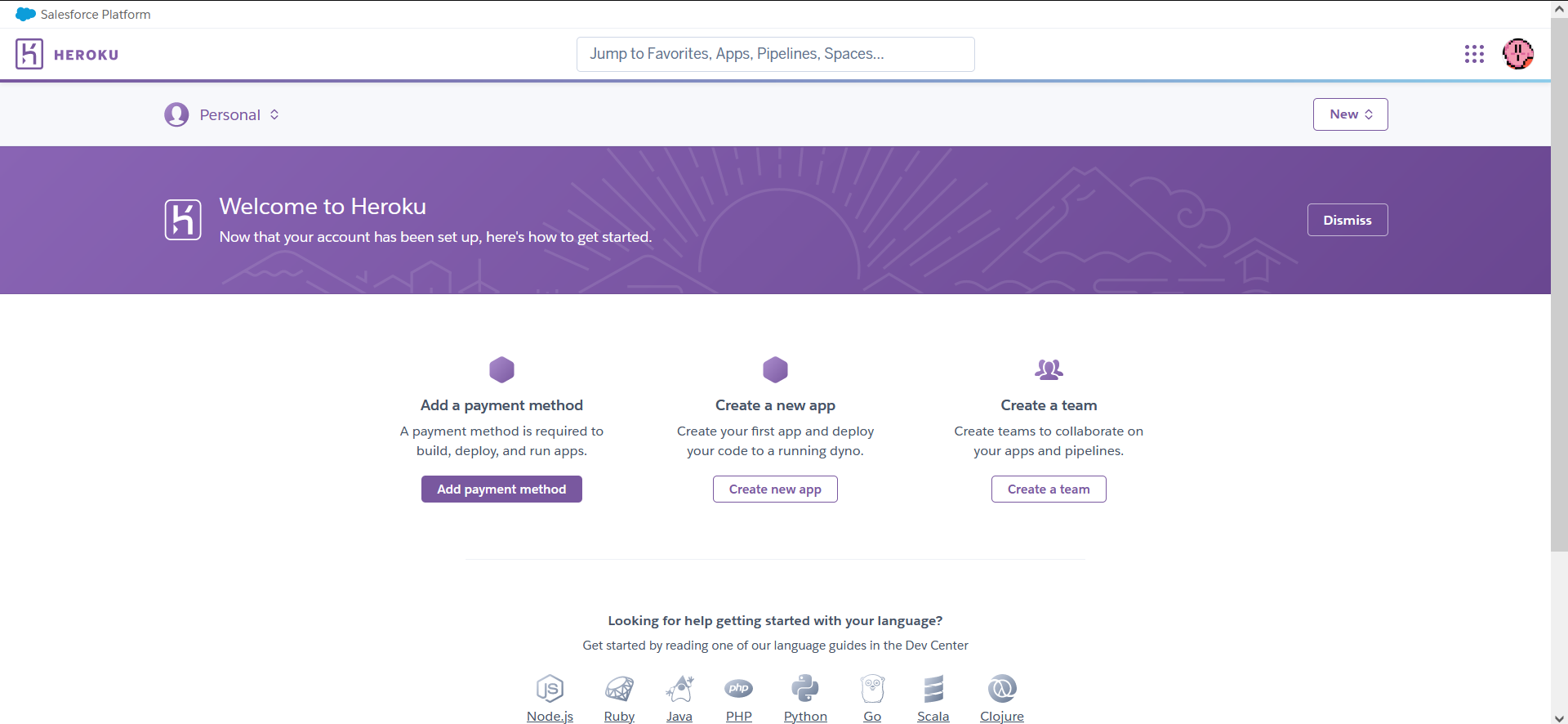Image resolution: width=1568 pixels, height=724 pixels.
Task: Open the Java guide link
Action: coord(679,716)
